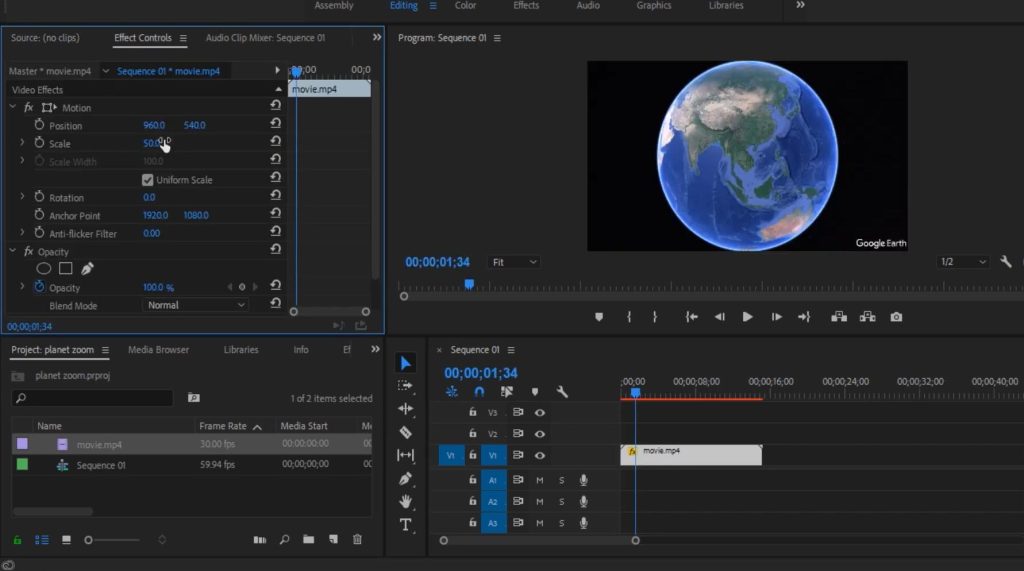Select the Ripple Edit tool

pos(405,409)
